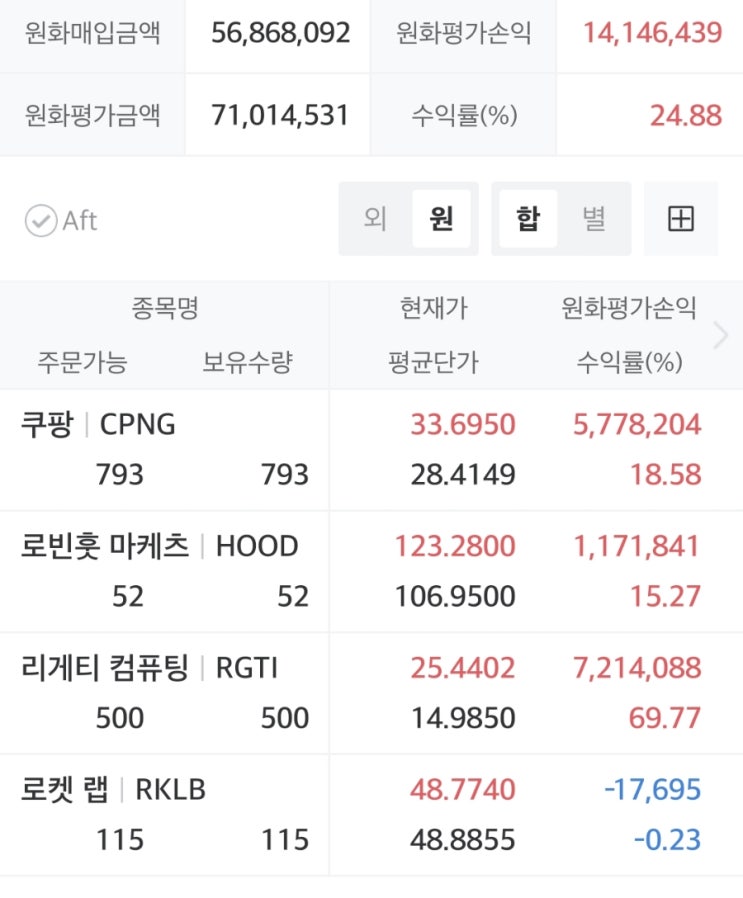Sort by 보유수량 column header

(247, 362)
